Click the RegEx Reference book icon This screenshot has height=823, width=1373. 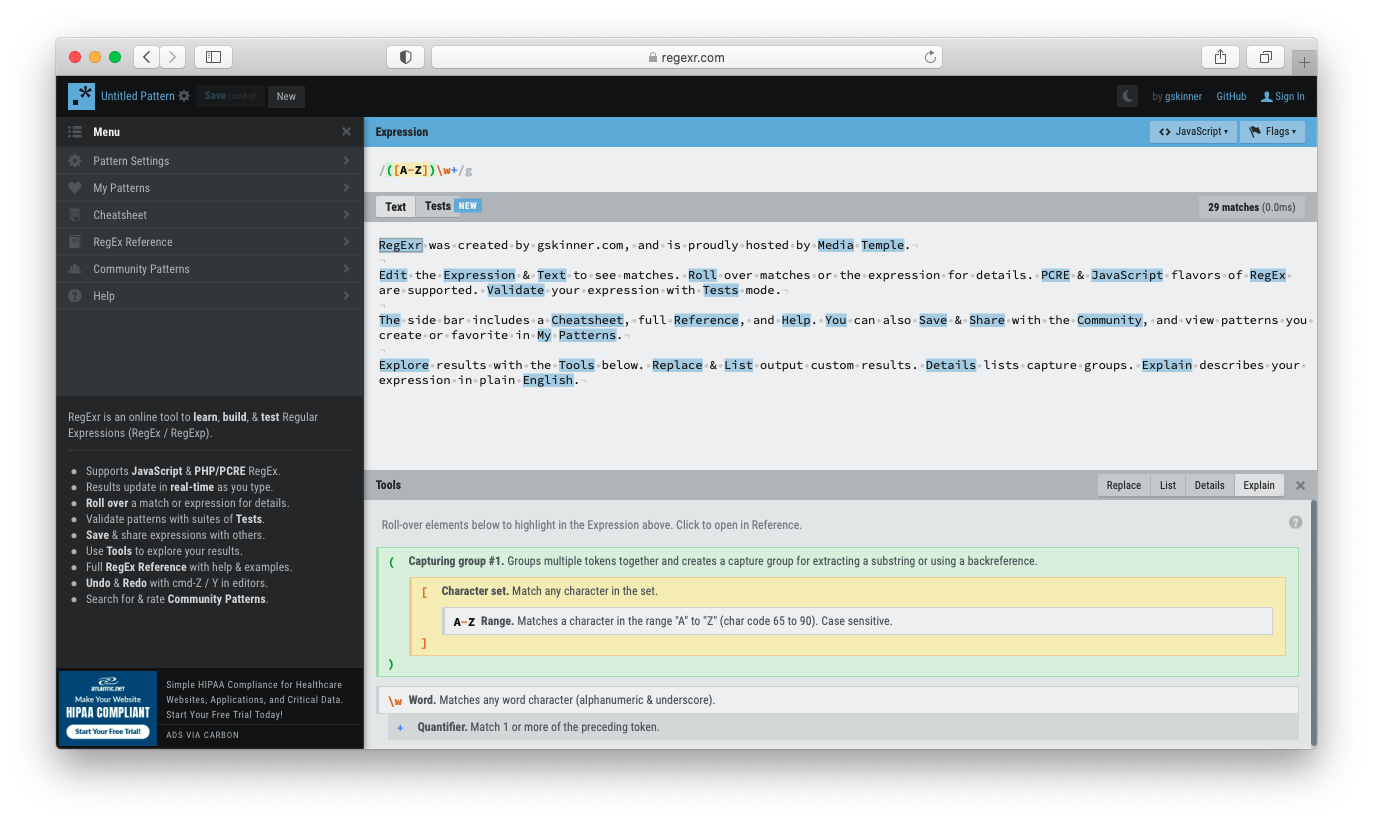click(x=75, y=242)
